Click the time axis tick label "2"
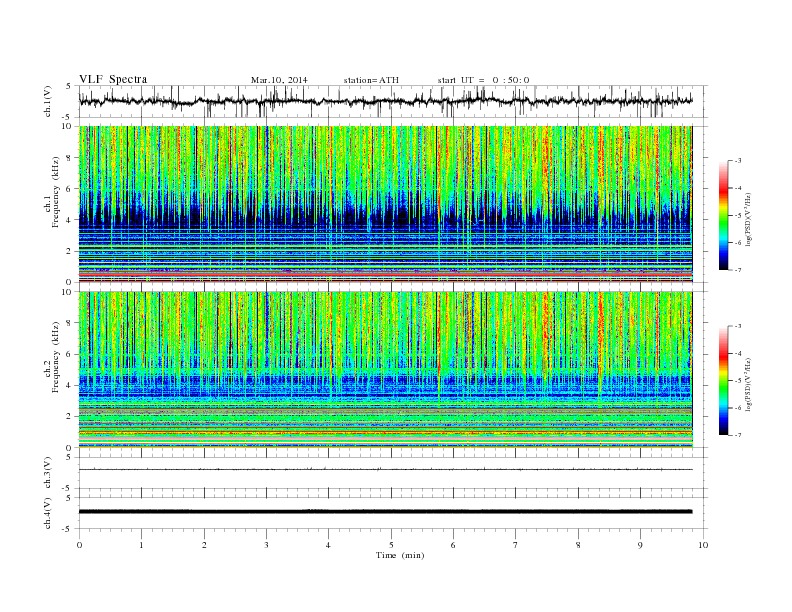 pyautogui.click(x=204, y=545)
